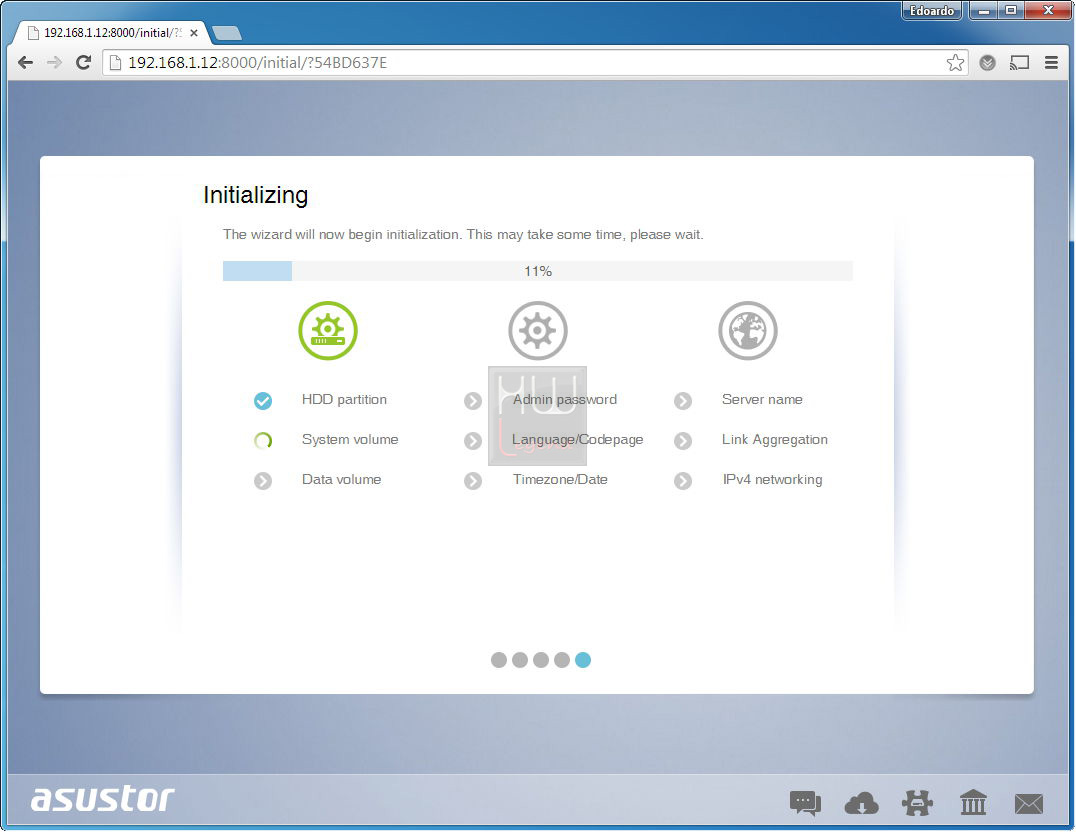The width and height of the screenshot is (1076, 832).
Task: Click the arrow beside Timezone/Date
Action: tap(473, 481)
